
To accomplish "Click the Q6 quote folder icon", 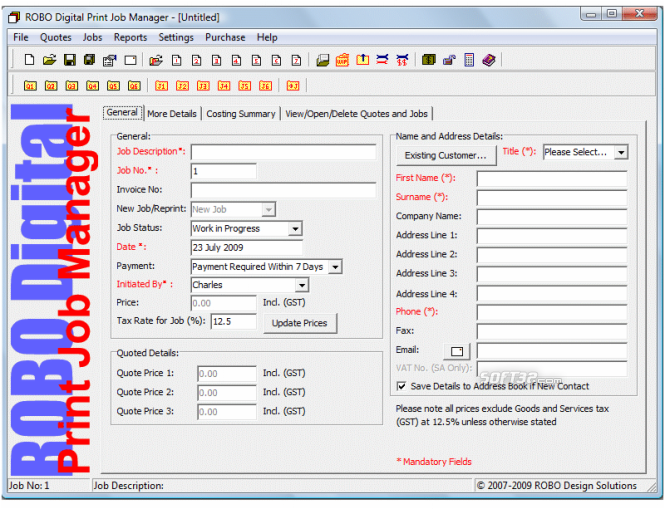I will pos(134,86).
